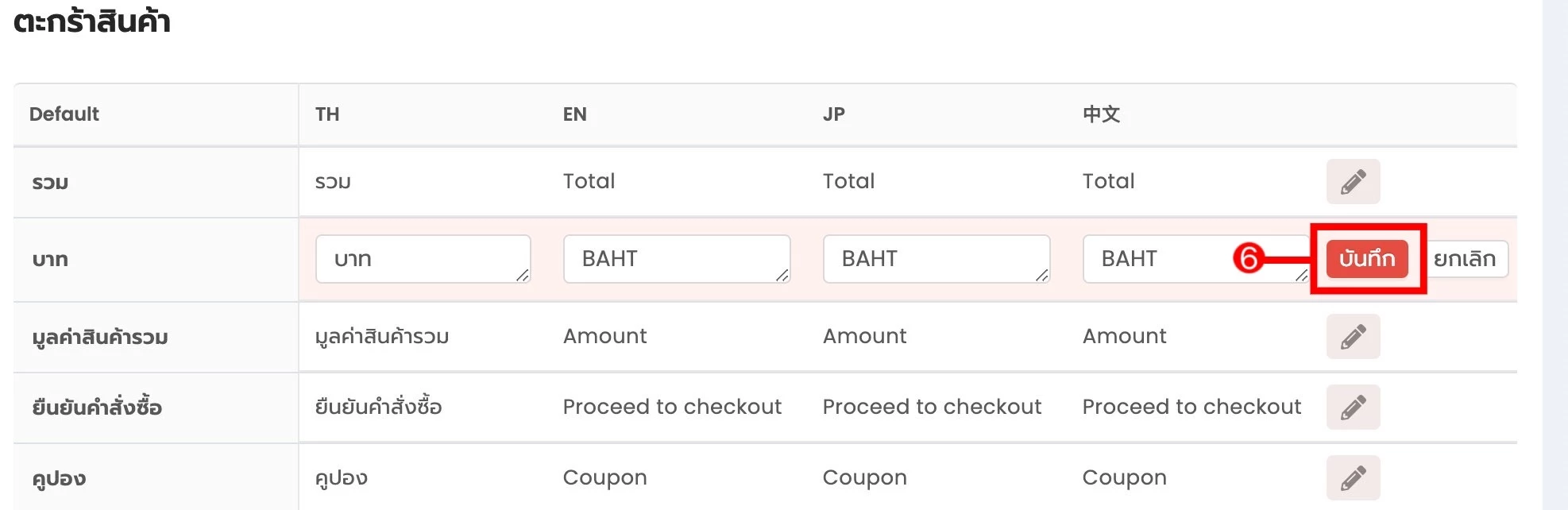The width and height of the screenshot is (1568, 510).
Task: Edit the มูลค่าสินค้ารวม row with pencil icon
Action: (1353, 337)
